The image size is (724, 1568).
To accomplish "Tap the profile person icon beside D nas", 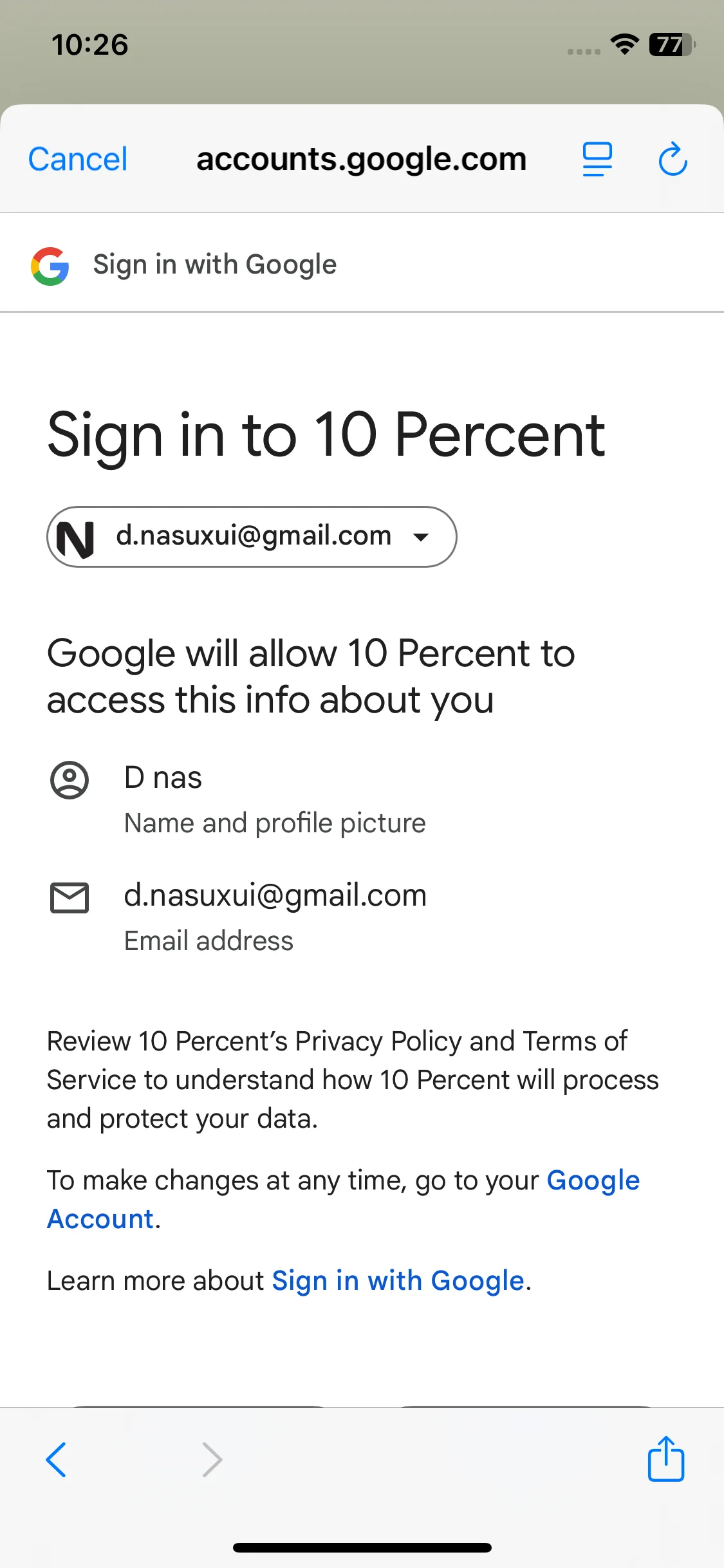I will (70, 780).
